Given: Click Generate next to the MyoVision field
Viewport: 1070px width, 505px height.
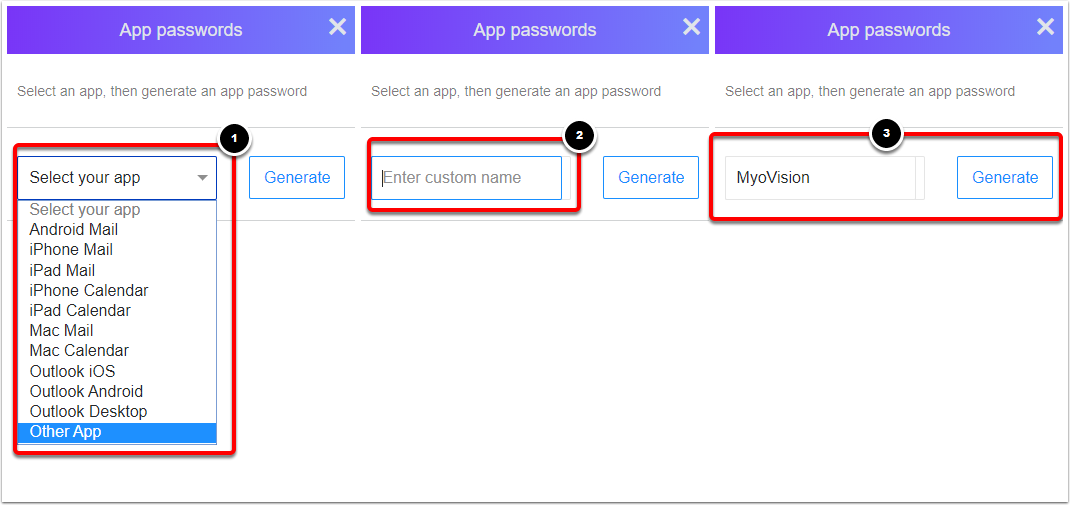Looking at the screenshot, I should (1005, 178).
